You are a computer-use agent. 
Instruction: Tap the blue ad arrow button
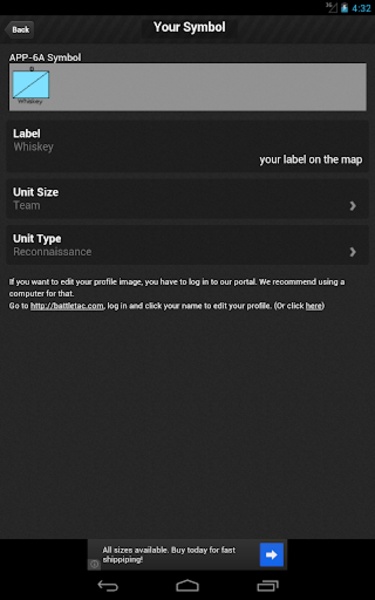click(x=272, y=554)
